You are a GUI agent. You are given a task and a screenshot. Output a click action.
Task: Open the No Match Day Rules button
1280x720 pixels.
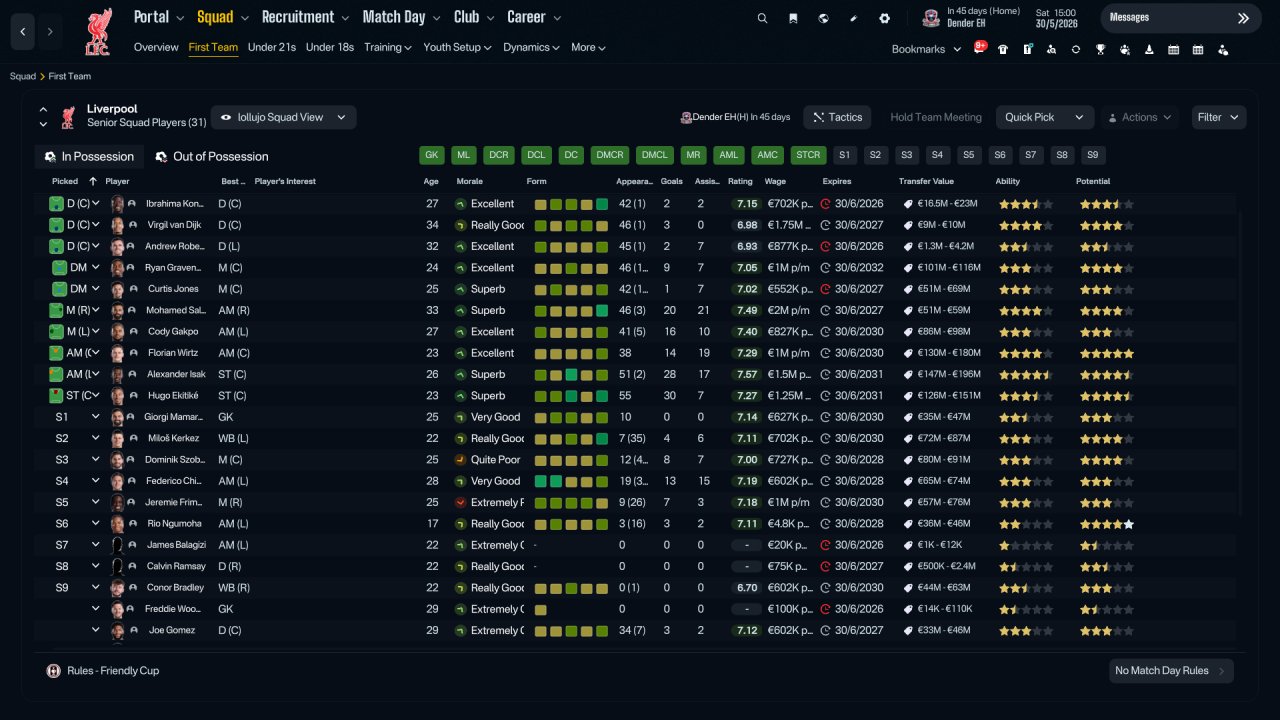1171,671
